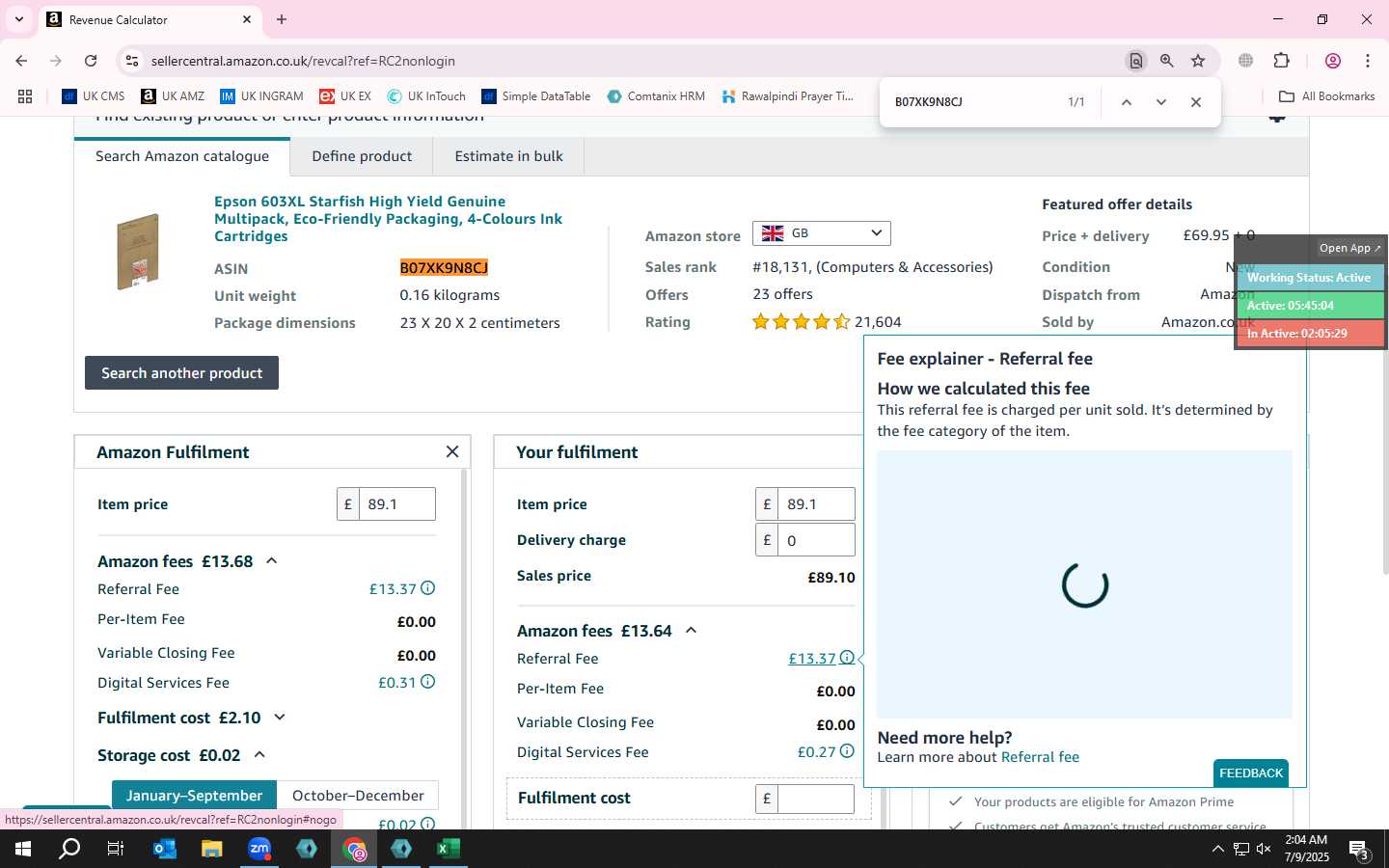Viewport: 1389px width, 868px height.
Task: Click the 21,604 ratings count
Action: (x=878, y=322)
